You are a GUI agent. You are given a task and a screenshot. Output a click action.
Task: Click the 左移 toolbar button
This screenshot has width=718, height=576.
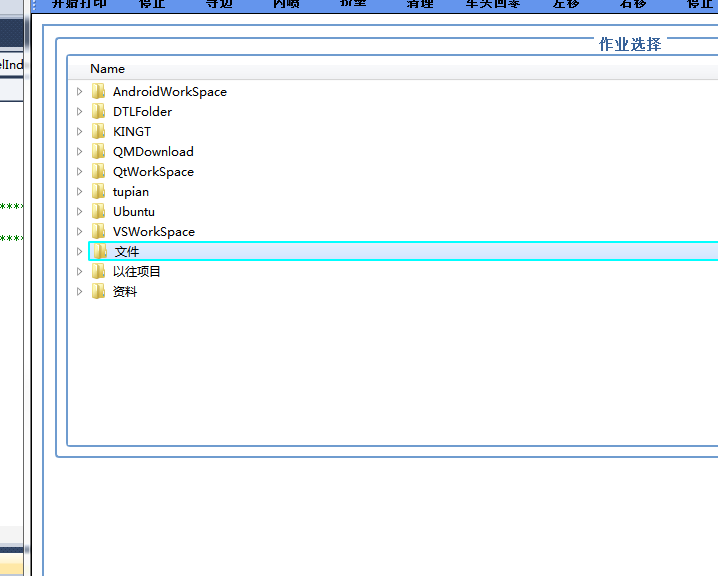coord(566,4)
